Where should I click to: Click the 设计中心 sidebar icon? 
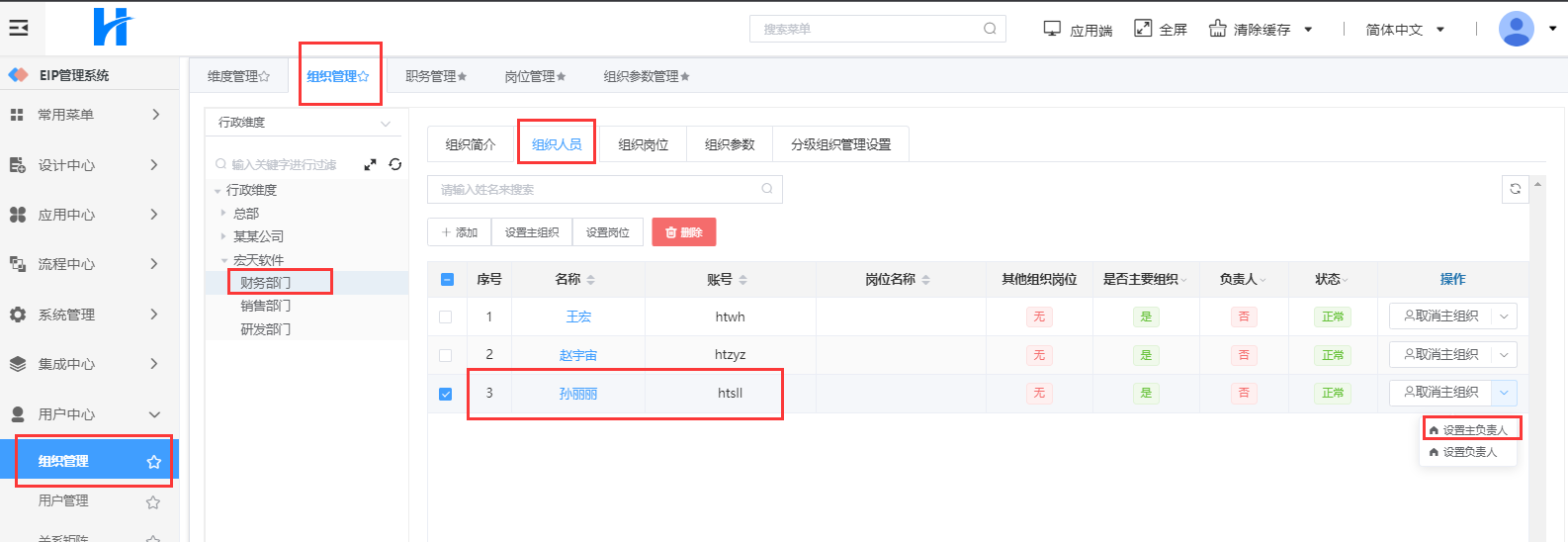click(x=17, y=165)
